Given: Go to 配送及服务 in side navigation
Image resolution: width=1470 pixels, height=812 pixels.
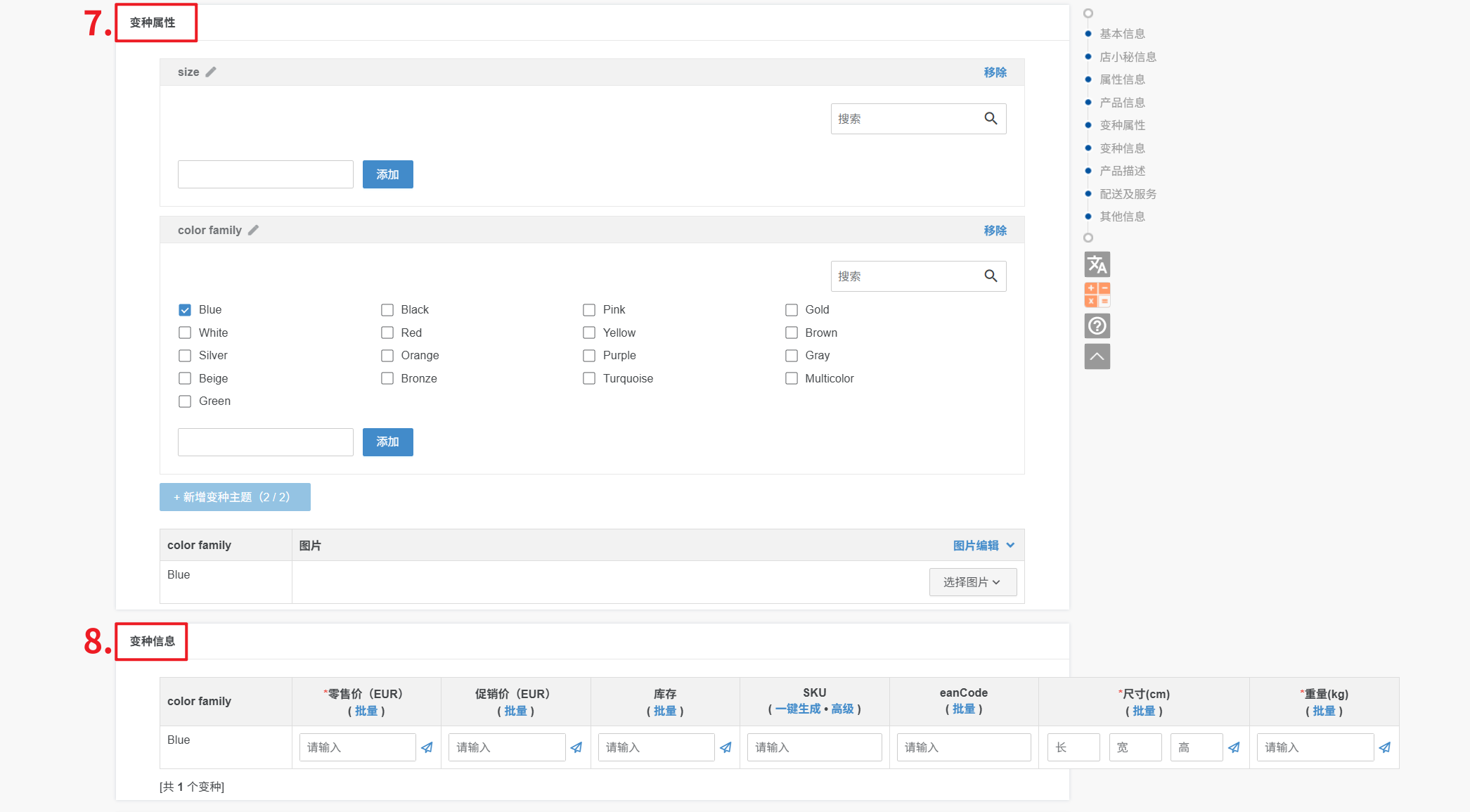Looking at the screenshot, I should pyautogui.click(x=1128, y=194).
